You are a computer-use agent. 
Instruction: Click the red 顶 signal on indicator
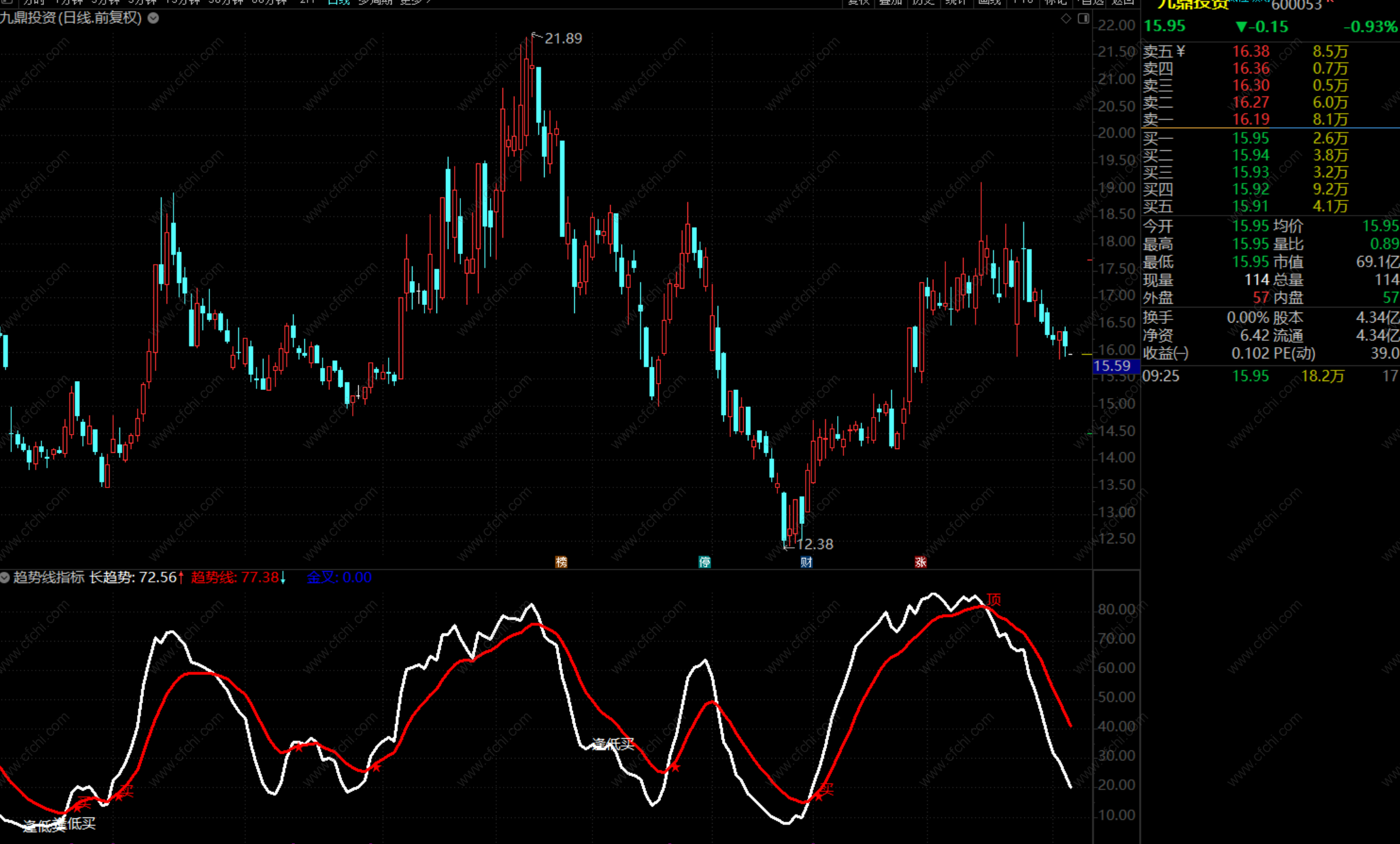[993, 599]
